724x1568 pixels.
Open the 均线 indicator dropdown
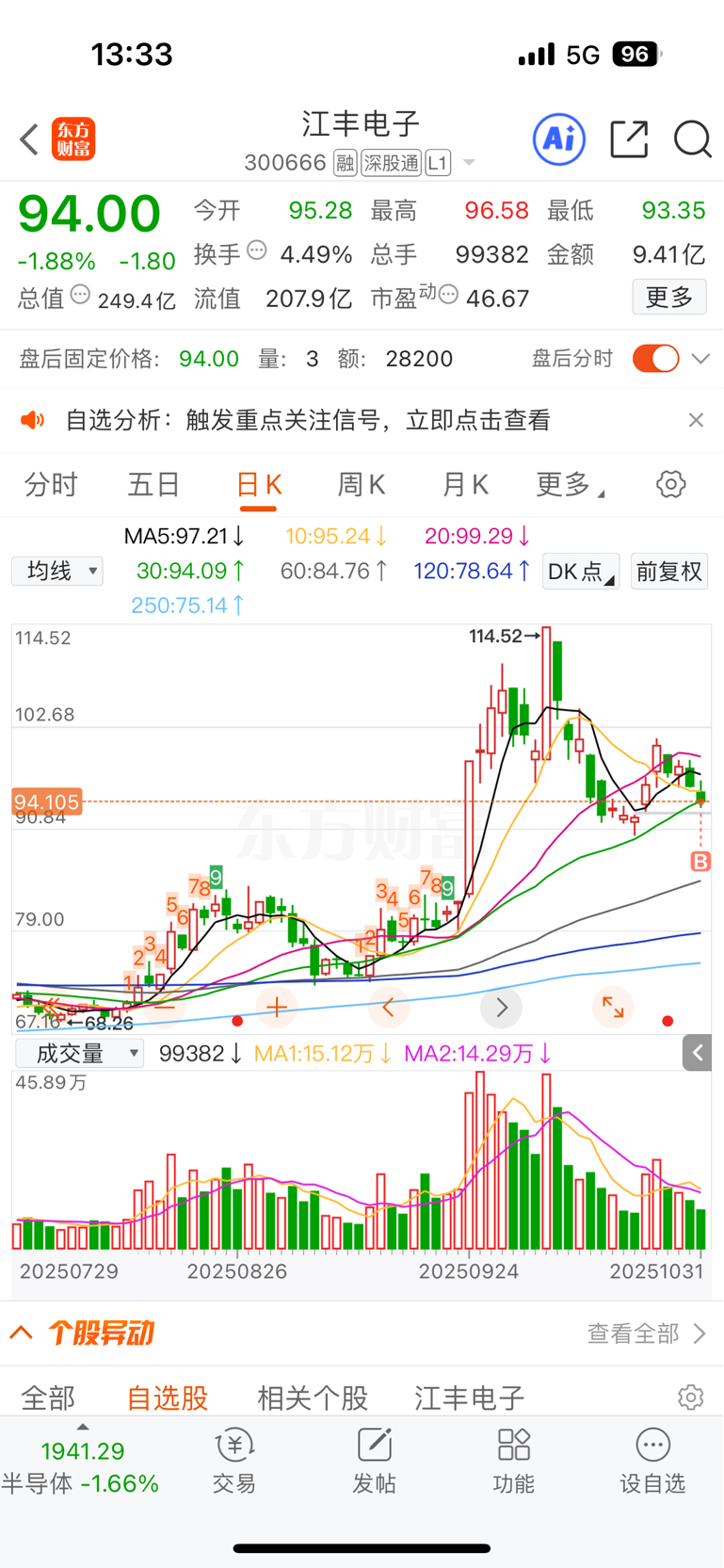(57, 571)
